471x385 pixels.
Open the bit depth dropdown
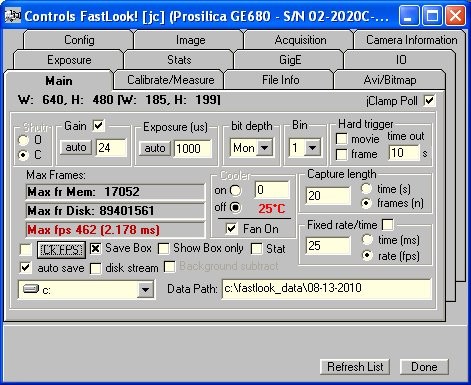tap(265, 148)
